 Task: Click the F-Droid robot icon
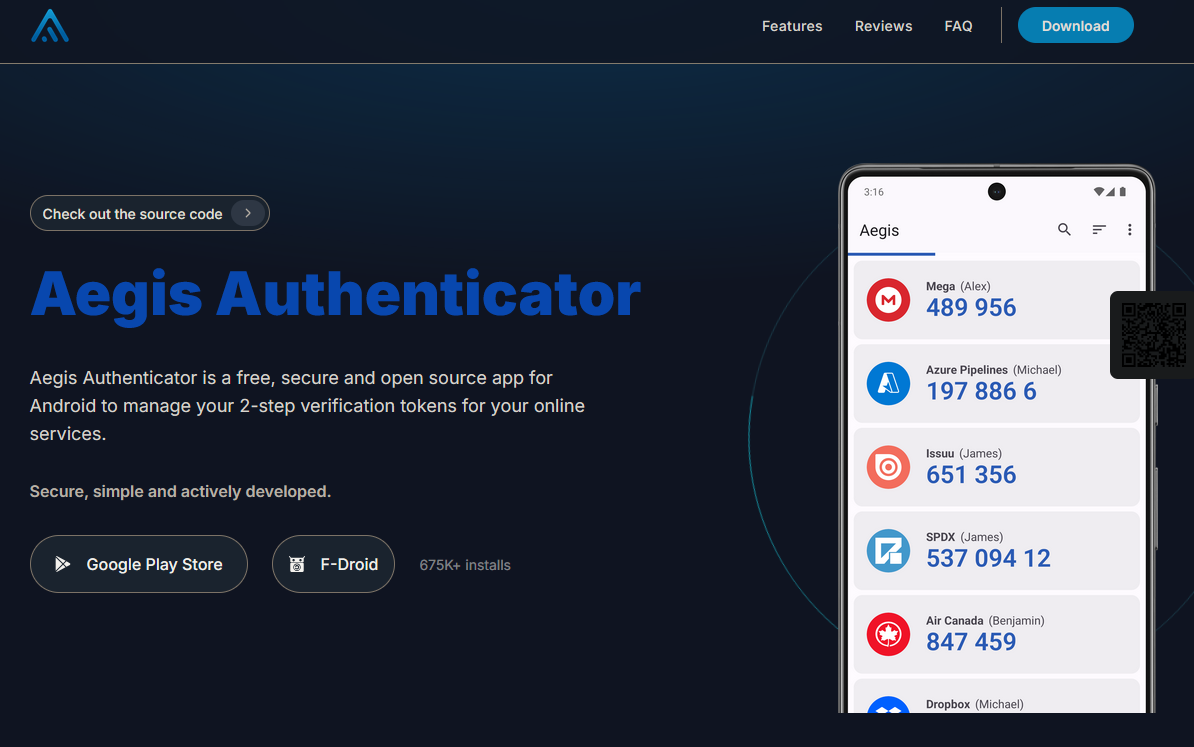point(297,564)
